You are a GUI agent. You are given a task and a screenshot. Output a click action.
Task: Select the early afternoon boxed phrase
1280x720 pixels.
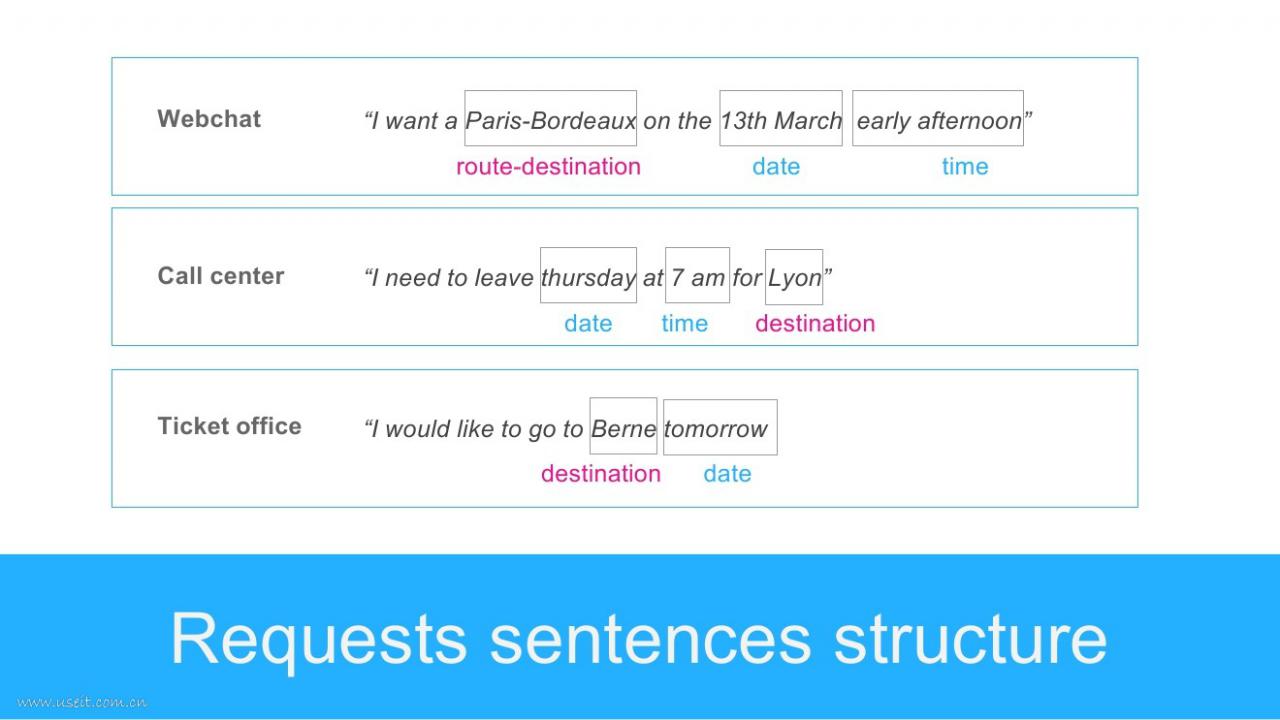938,118
